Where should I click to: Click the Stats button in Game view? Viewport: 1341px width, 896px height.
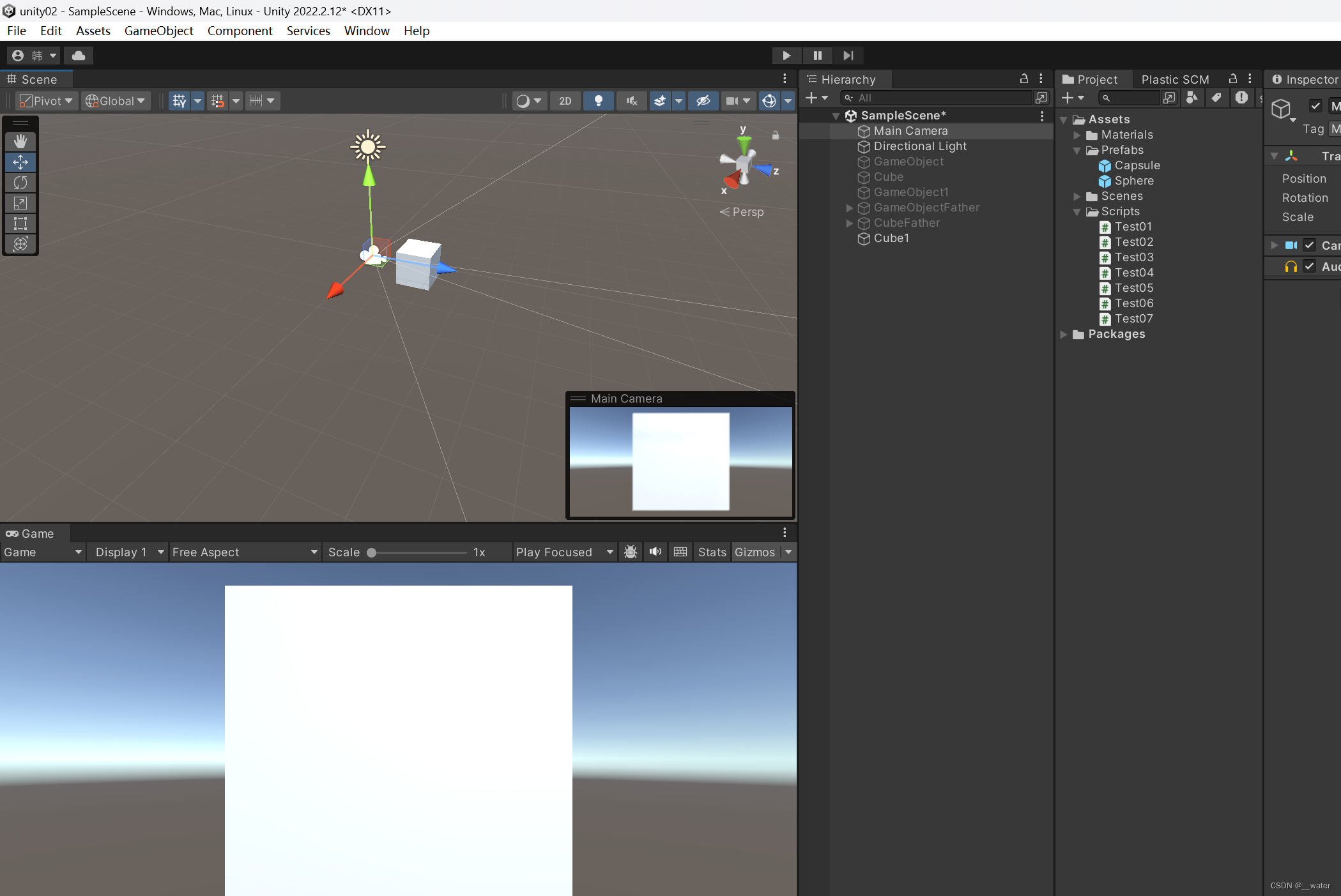click(711, 552)
